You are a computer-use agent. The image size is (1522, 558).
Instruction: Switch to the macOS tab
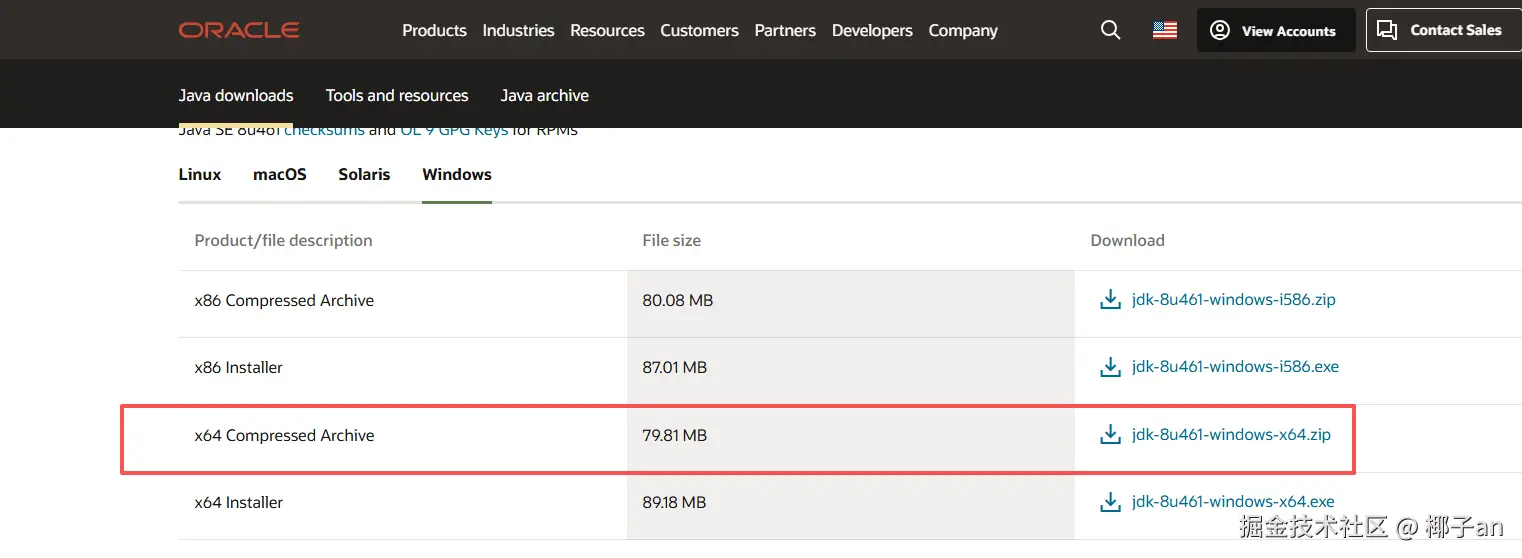(x=280, y=174)
